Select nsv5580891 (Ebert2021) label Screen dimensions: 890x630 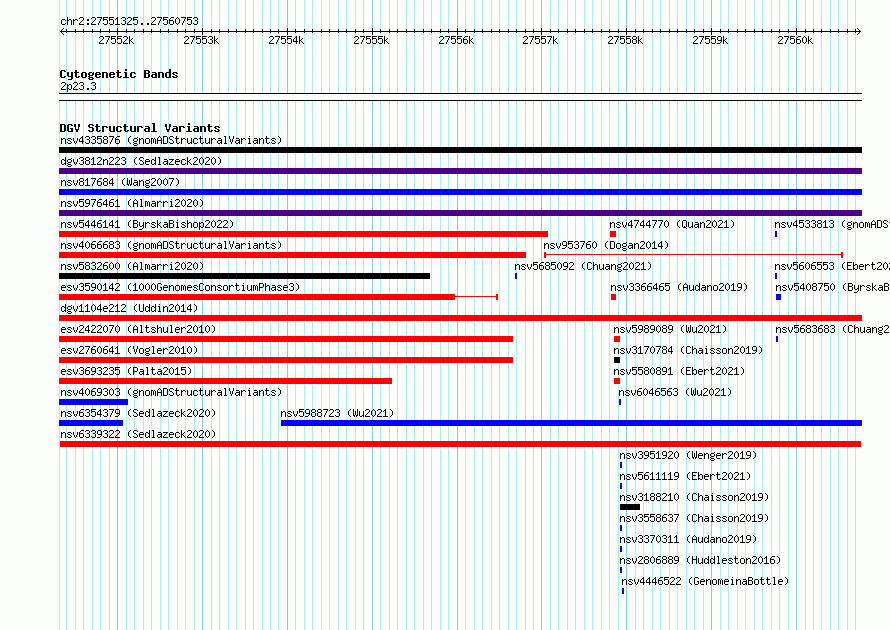(x=679, y=371)
